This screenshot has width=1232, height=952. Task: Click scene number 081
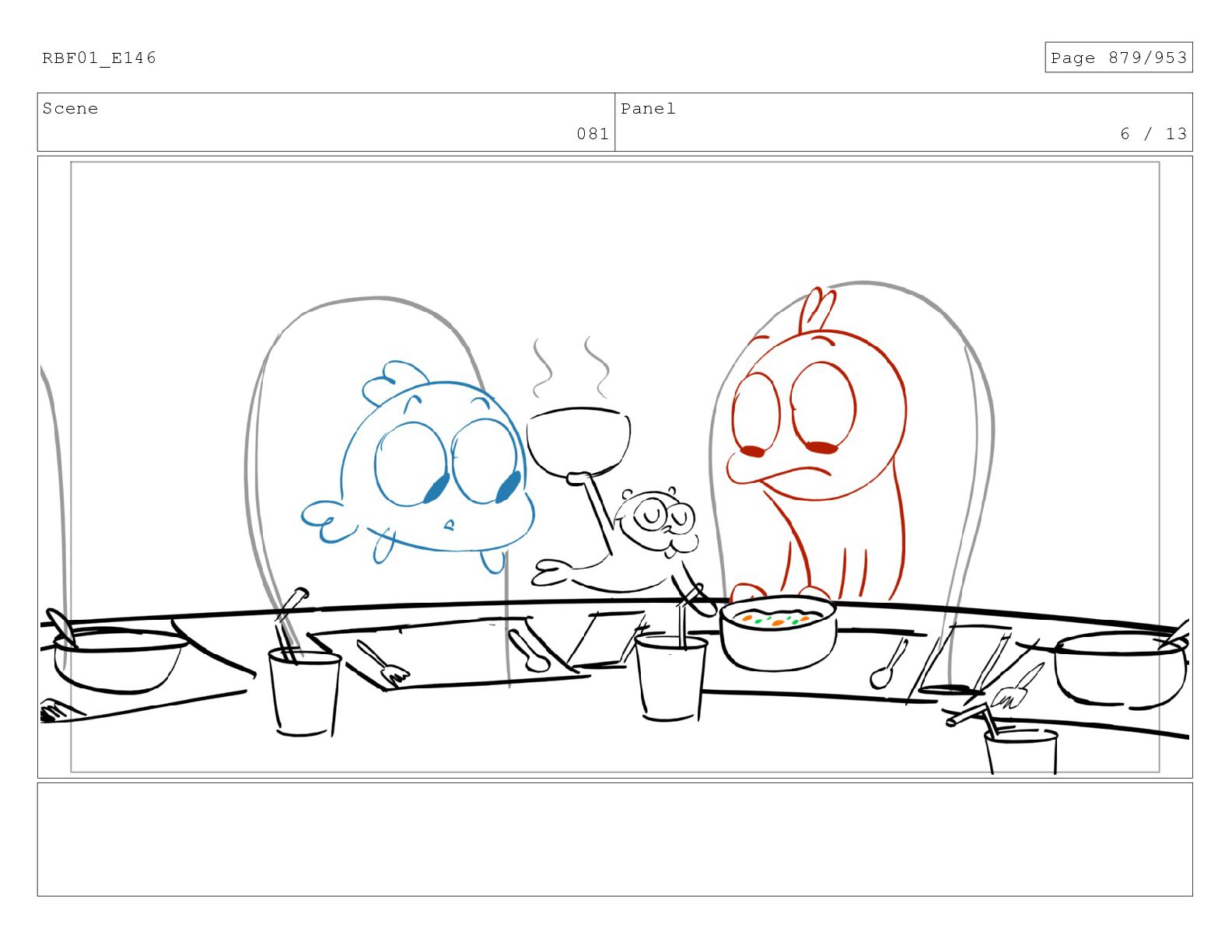pos(593,134)
